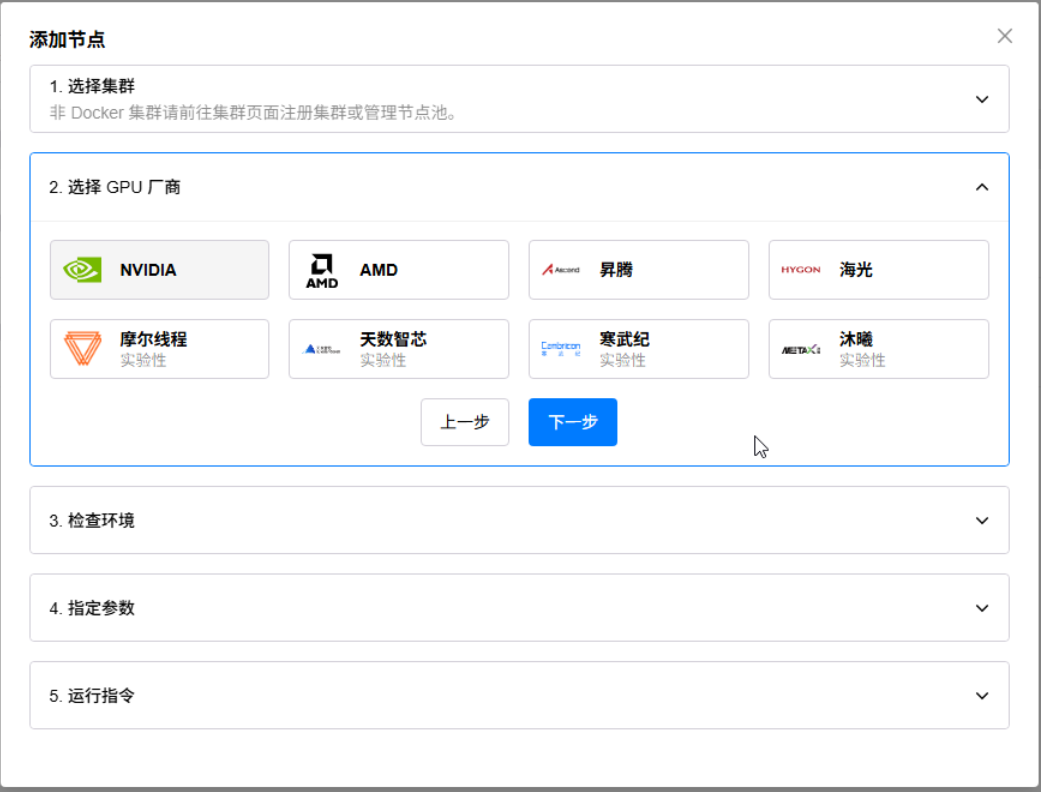Select AMD as GPU vendor
Screen dimensions: 1041x792
click(x=399, y=270)
